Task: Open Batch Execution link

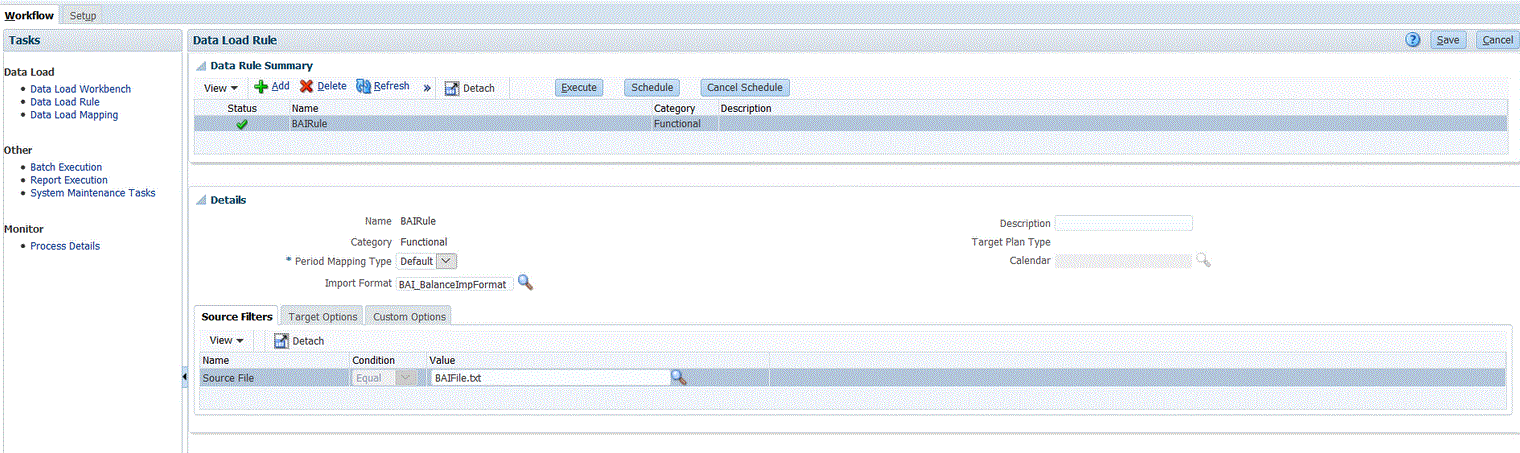Action: coord(66,167)
